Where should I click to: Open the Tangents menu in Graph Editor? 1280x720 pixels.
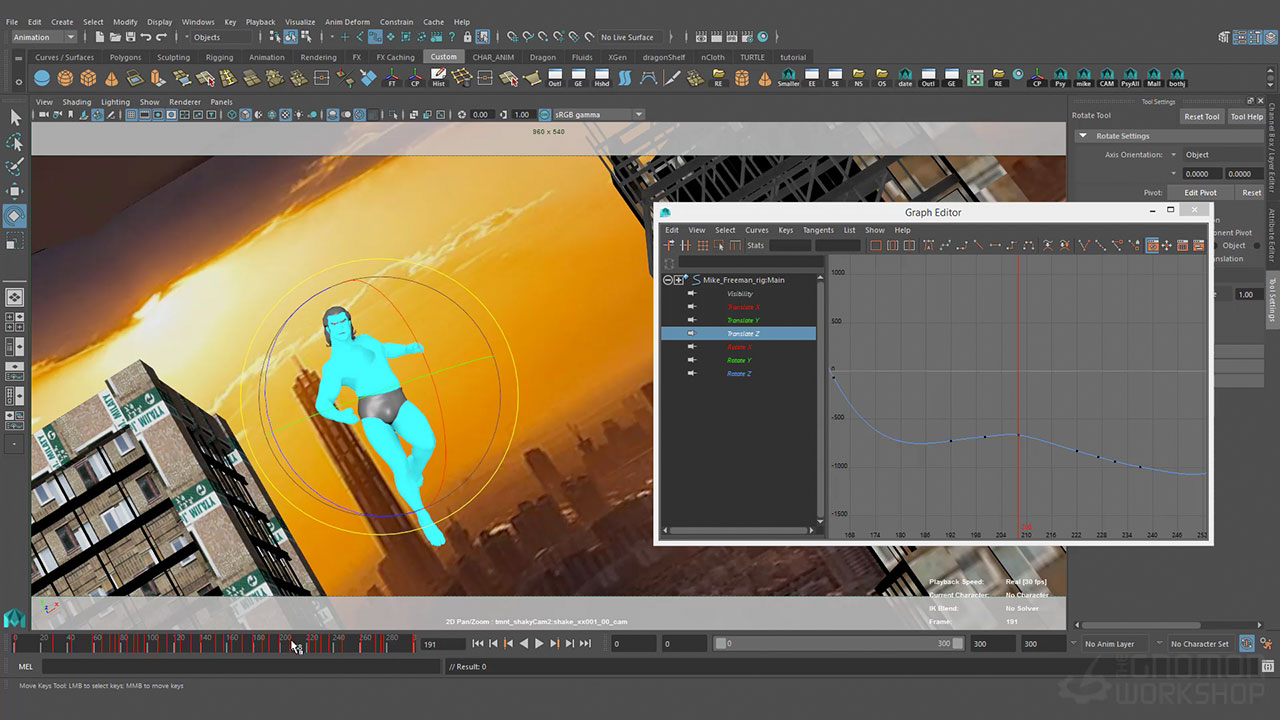[x=818, y=230]
